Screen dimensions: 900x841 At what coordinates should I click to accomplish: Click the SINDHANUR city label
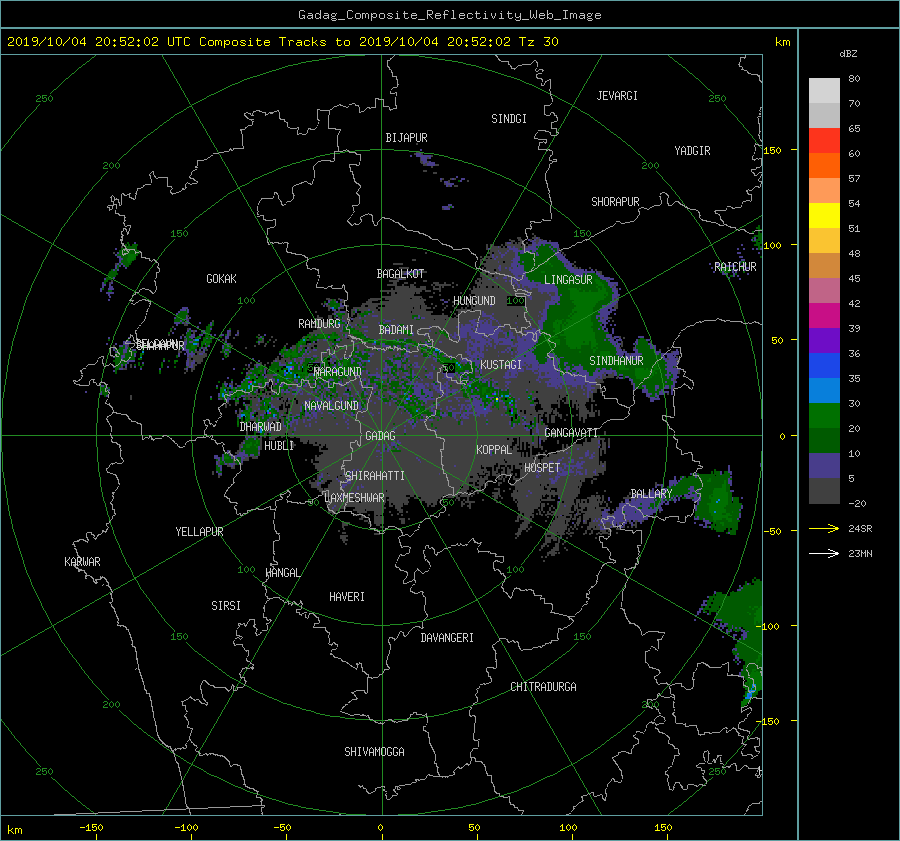point(616,361)
